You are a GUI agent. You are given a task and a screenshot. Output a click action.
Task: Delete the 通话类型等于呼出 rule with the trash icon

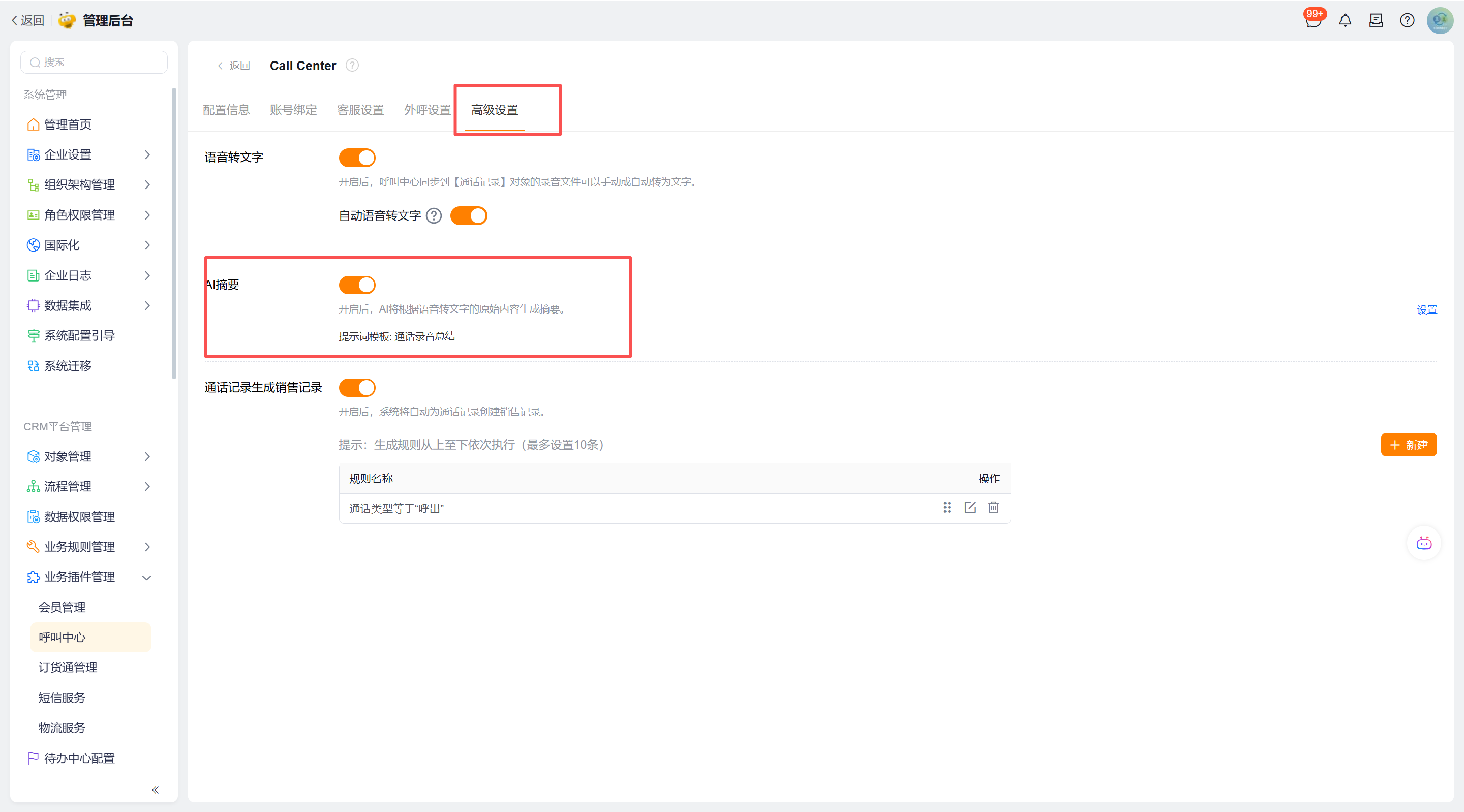(993, 508)
